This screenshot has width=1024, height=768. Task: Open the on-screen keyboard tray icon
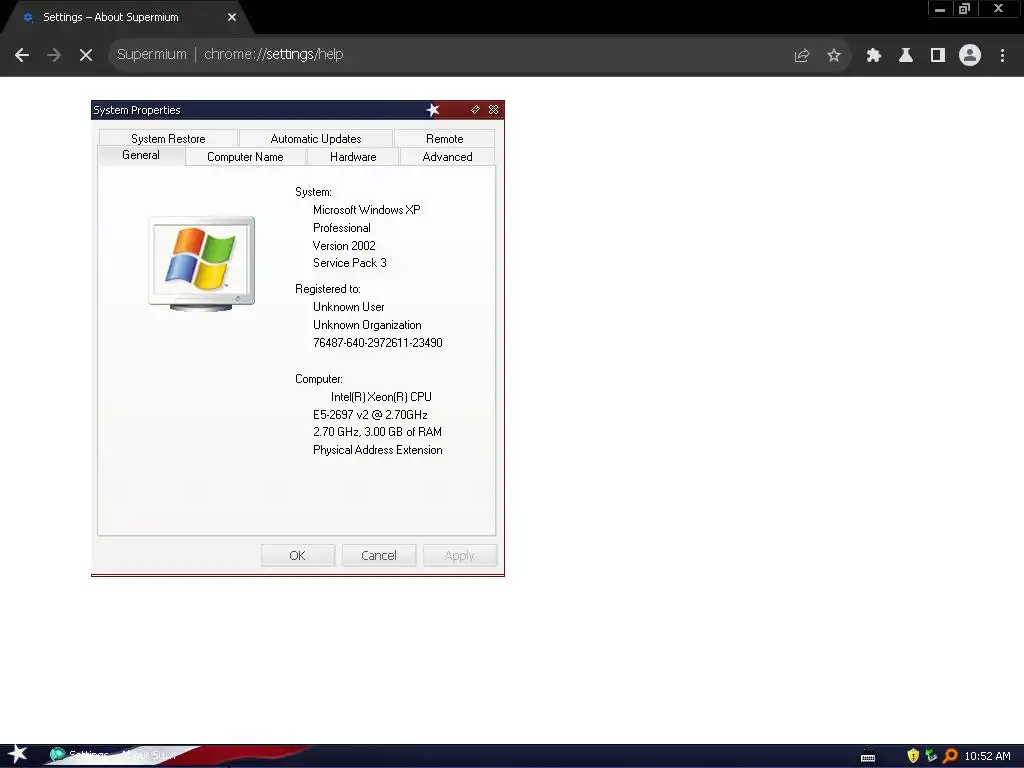tap(868, 757)
